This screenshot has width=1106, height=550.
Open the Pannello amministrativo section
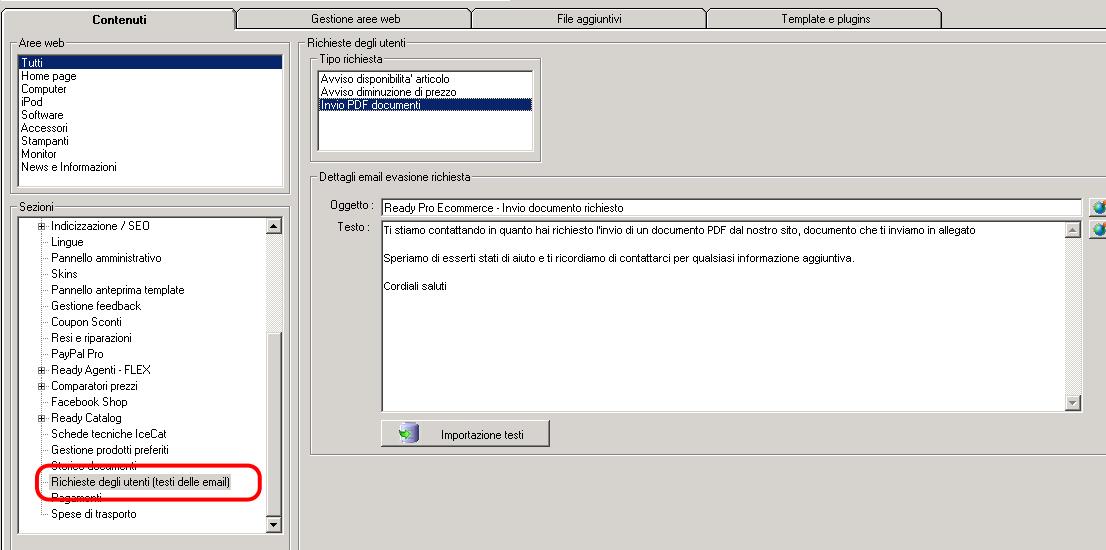click(x=106, y=258)
